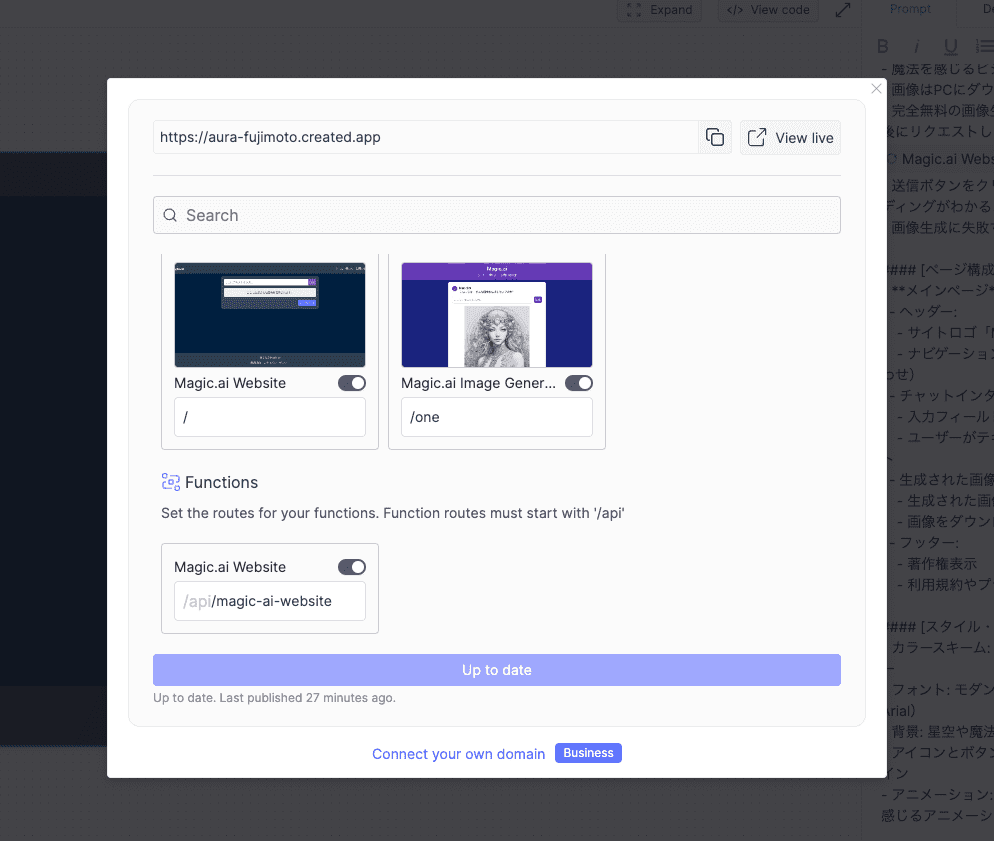This screenshot has width=994, height=841.
Task: Toggle the Magic.ai Website page switch
Action: [x=352, y=383]
